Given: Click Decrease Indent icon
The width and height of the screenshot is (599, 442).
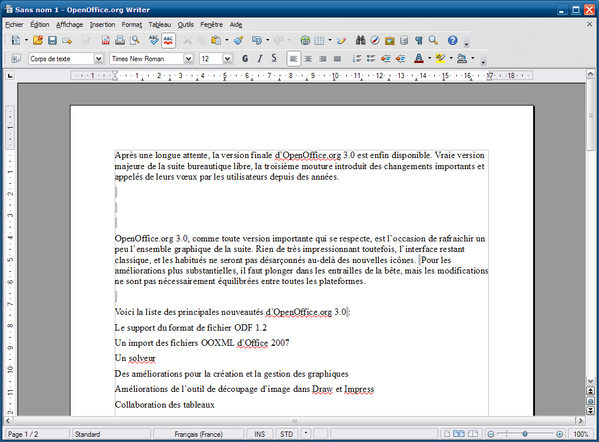Looking at the screenshot, I should click(x=386, y=58).
